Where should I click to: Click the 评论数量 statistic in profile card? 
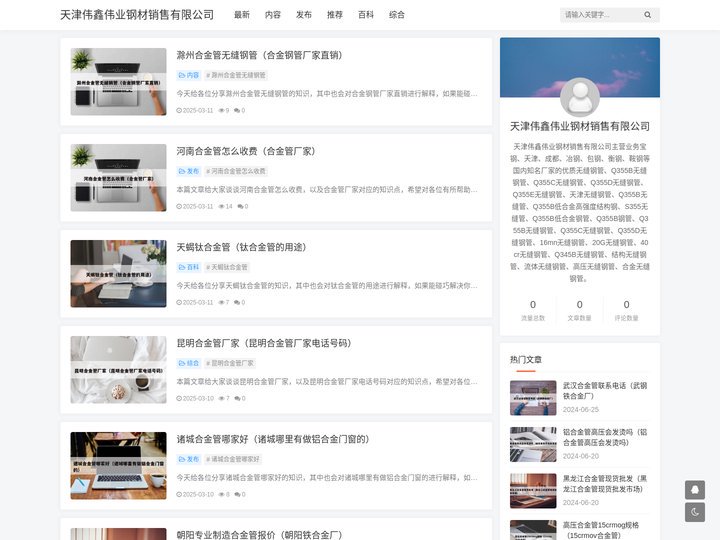point(626,310)
